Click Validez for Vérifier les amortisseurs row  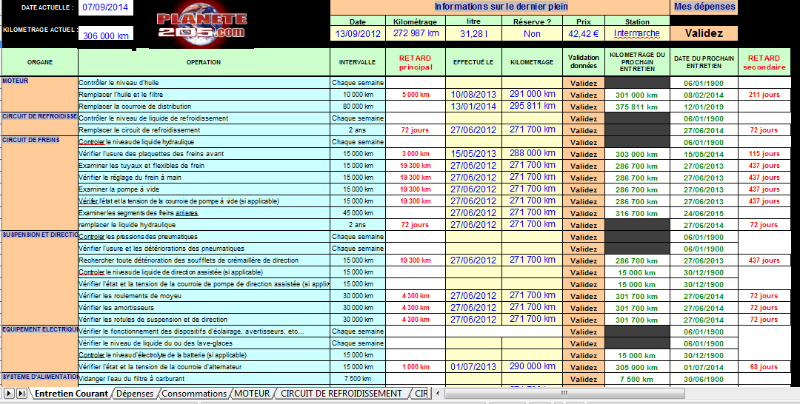(583, 307)
